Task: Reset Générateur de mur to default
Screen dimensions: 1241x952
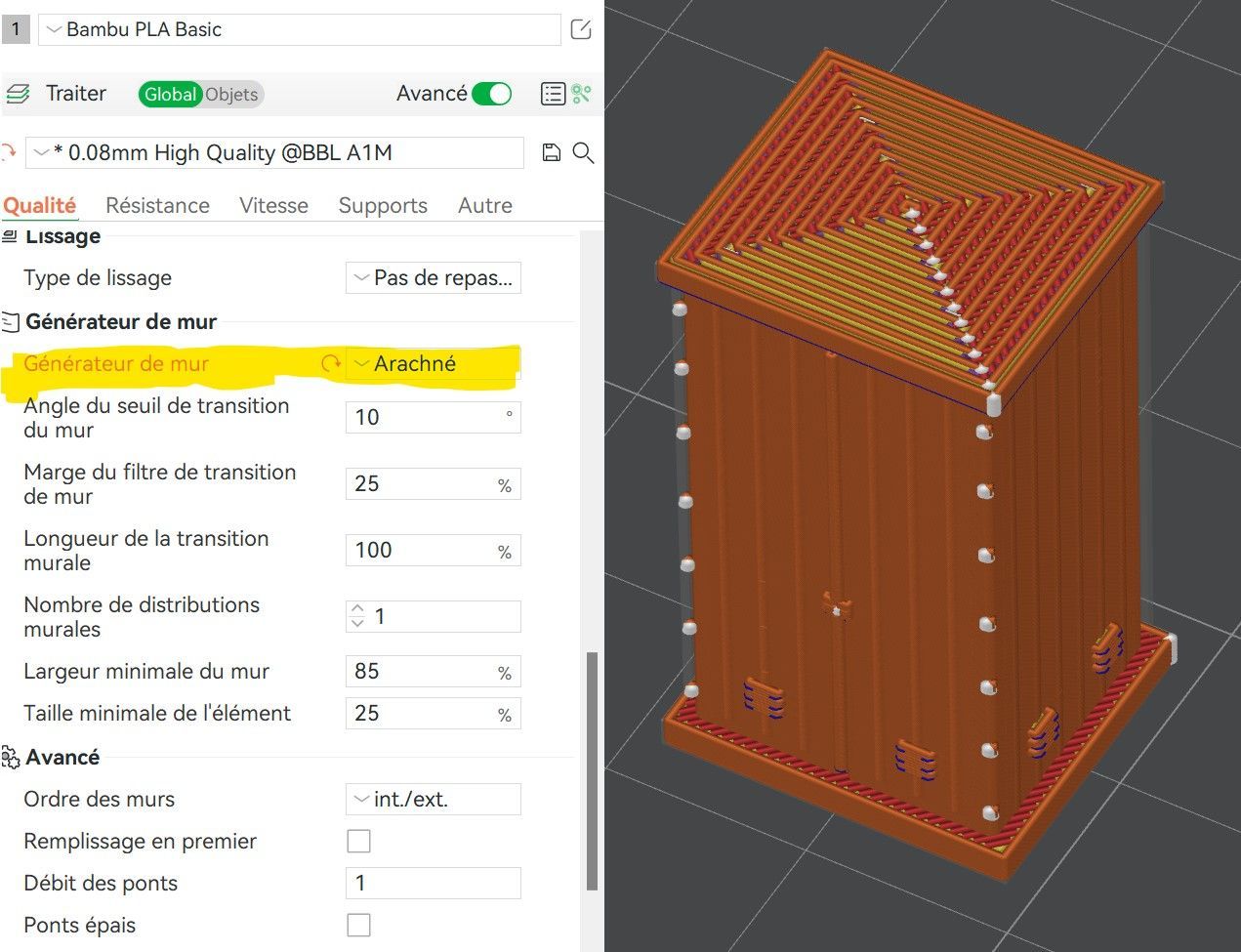Action: (x=331, y=363)
